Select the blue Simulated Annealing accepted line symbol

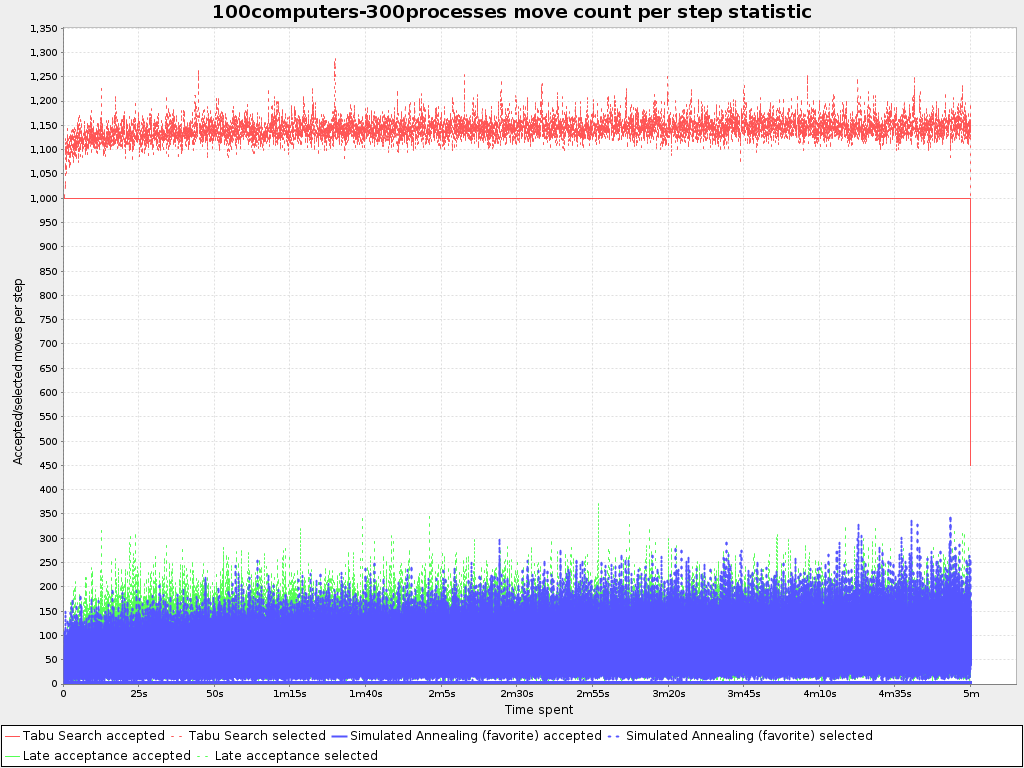point(340,736)
